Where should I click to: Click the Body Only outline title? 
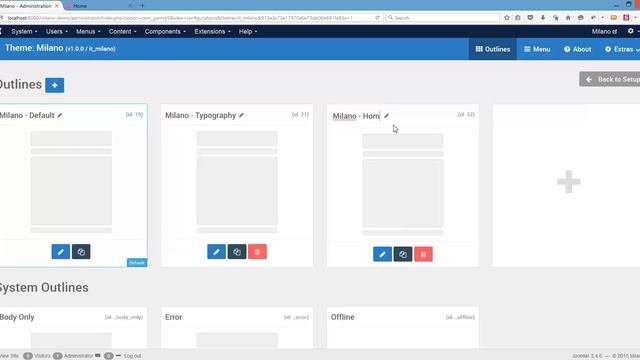17,317
